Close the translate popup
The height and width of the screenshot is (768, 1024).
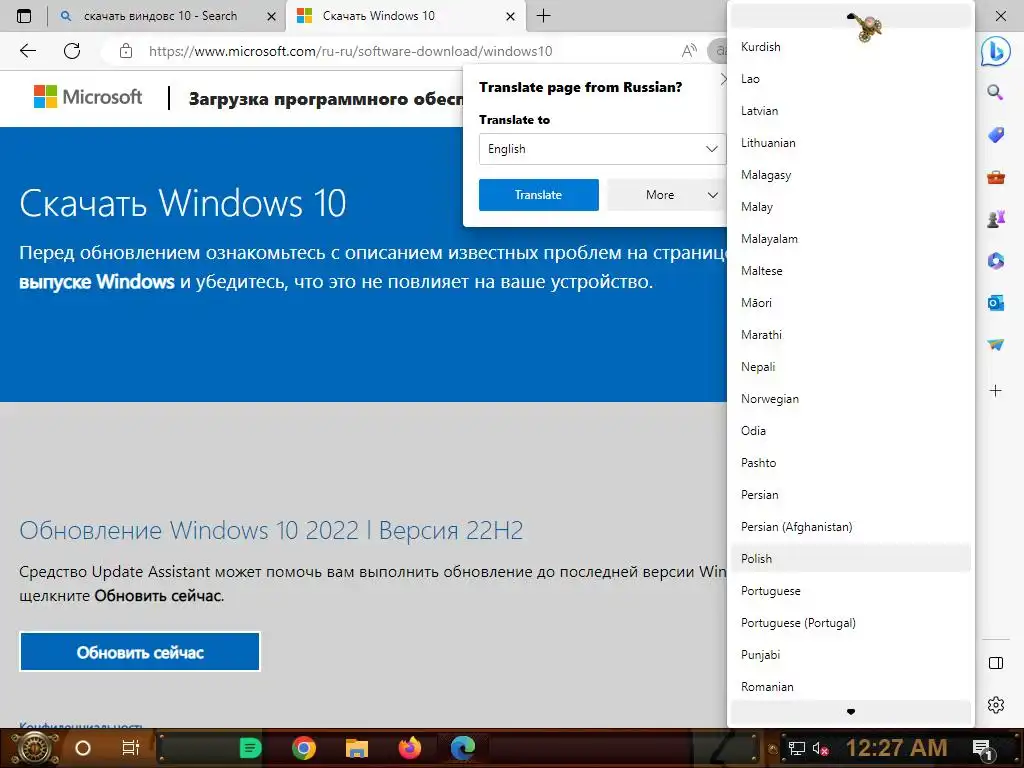(723, 80)
